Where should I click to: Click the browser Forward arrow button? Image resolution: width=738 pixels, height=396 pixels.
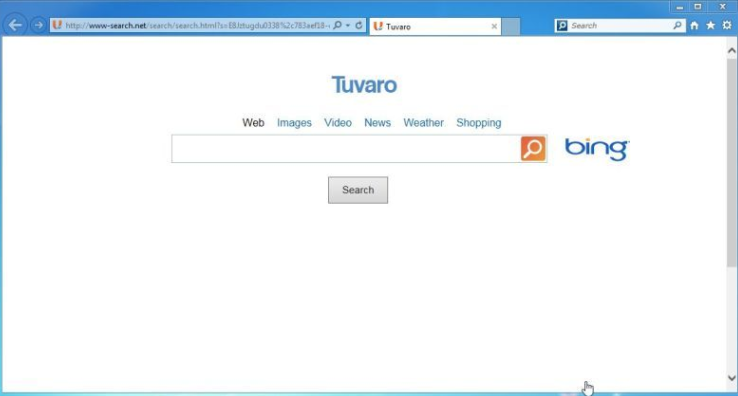coord(38,25)
